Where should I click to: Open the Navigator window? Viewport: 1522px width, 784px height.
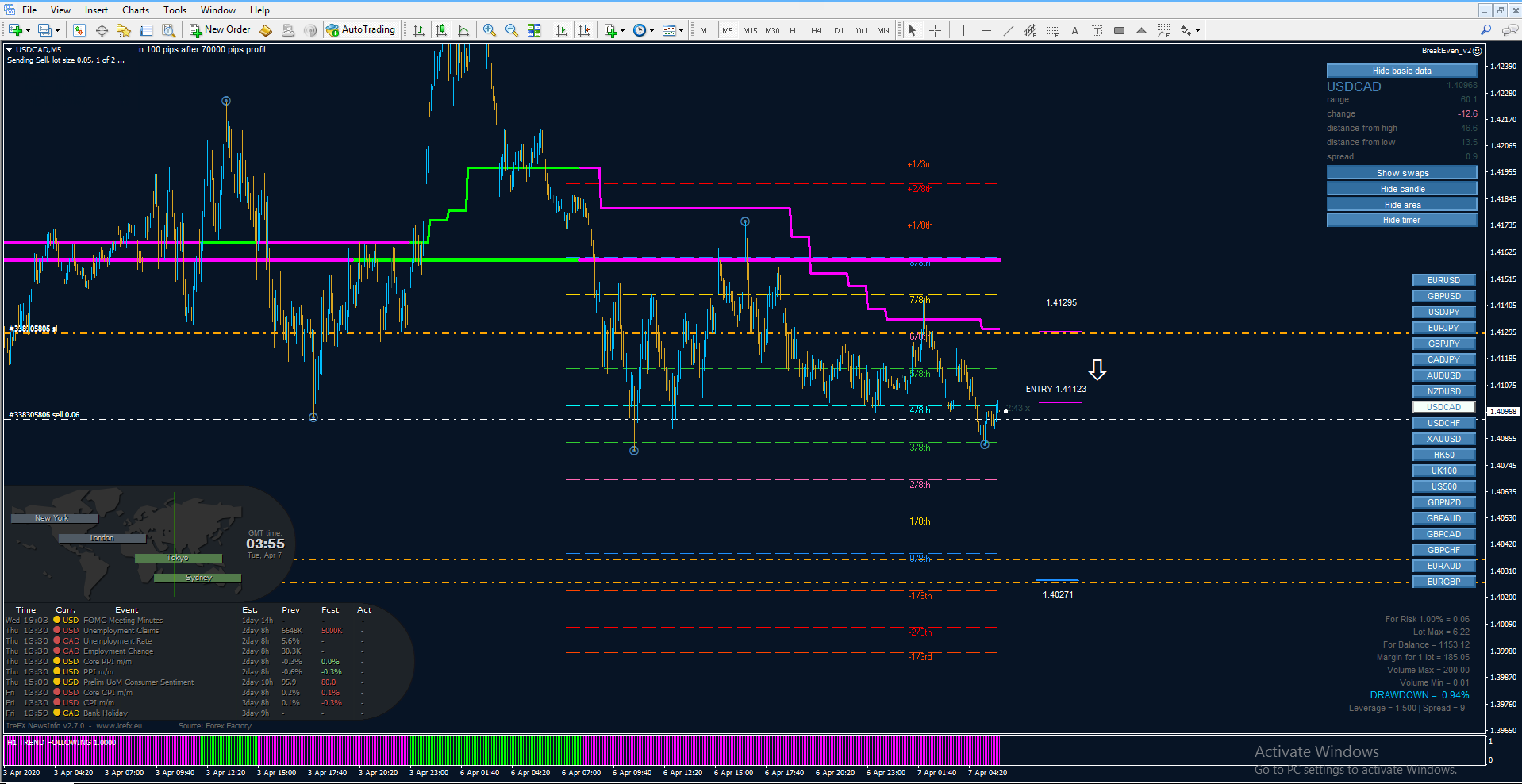click(124, 30)
